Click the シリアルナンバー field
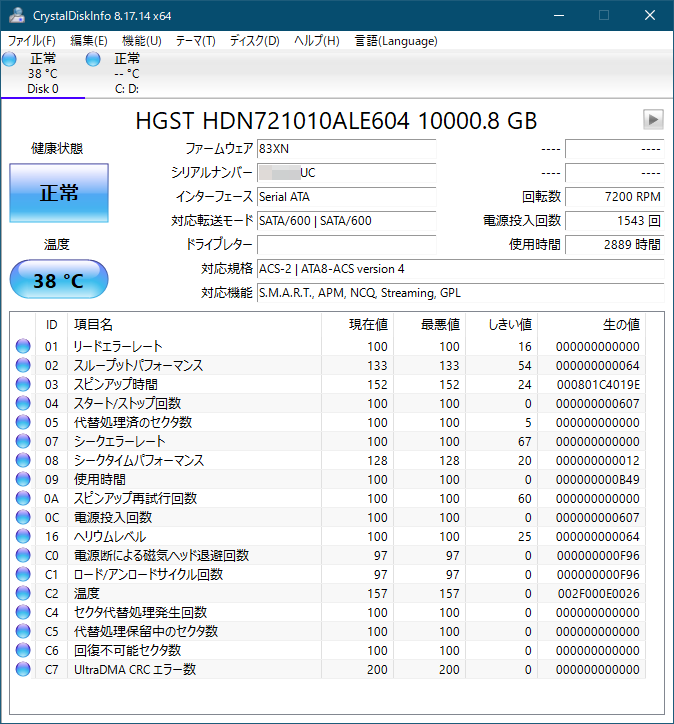The height and width of the screenshot is (724, 674). pyautogui.click(x=347, y=173)
